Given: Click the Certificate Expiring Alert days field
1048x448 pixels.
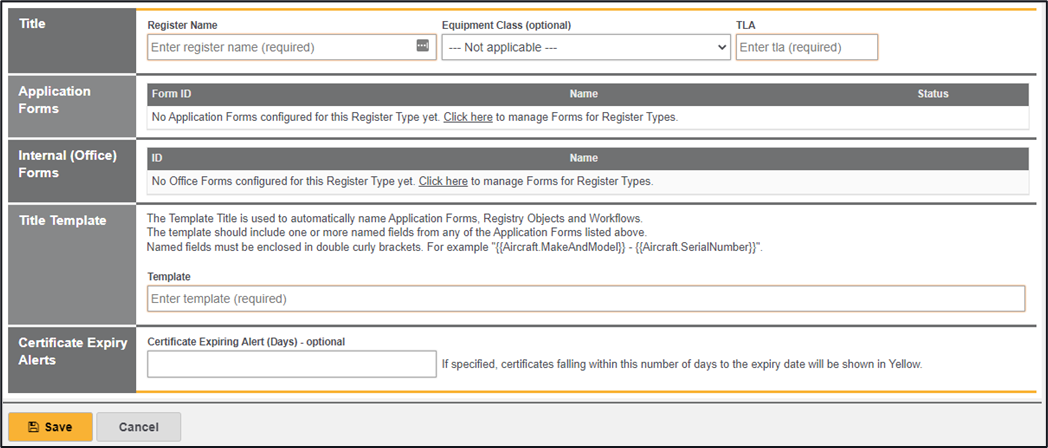Looking at the screenshot, I should pos(291,364).
